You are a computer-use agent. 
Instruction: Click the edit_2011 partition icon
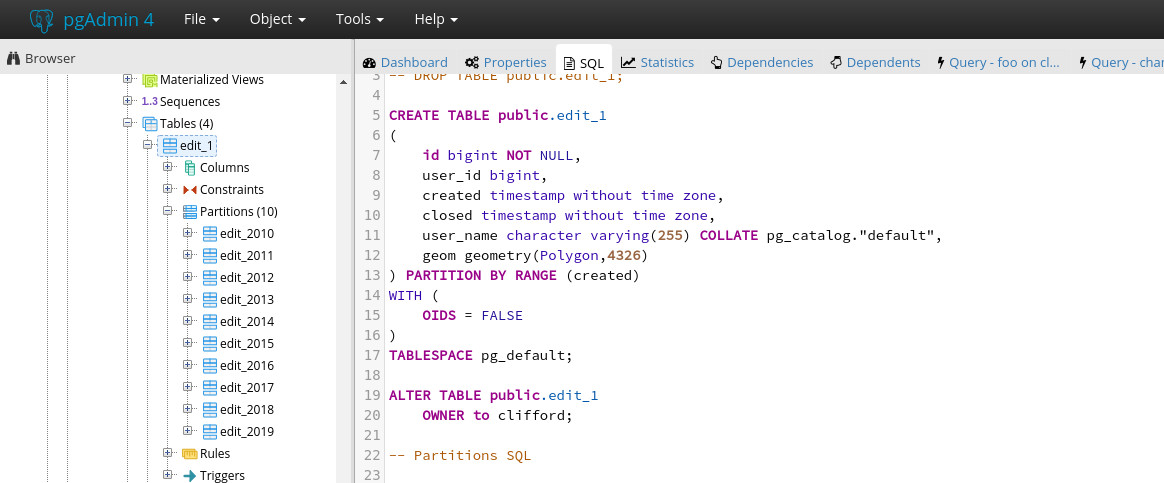tap(209, 255)
